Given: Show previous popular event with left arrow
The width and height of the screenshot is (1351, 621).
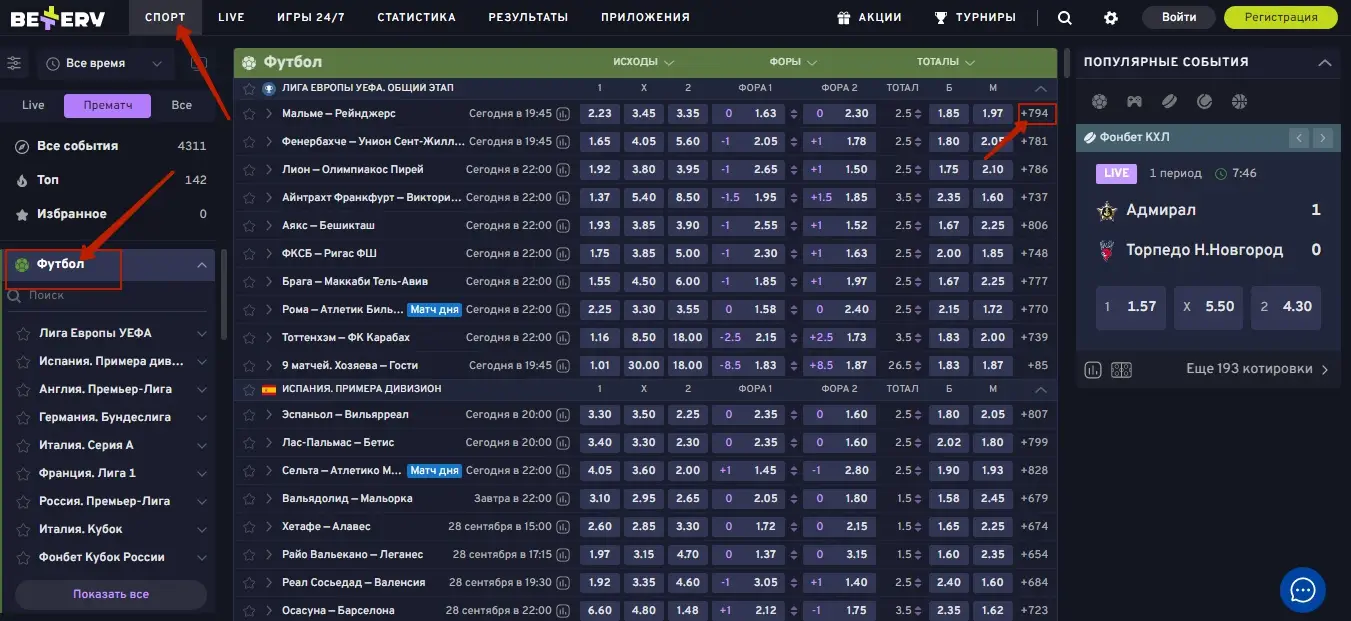Looking at the screenshot, I should coord(1299,137).
